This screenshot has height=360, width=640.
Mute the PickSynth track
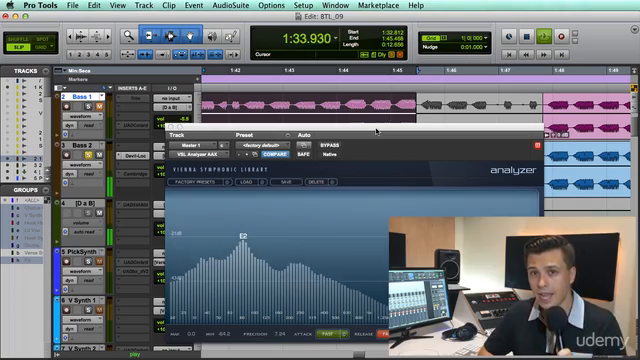click(99, 262)
